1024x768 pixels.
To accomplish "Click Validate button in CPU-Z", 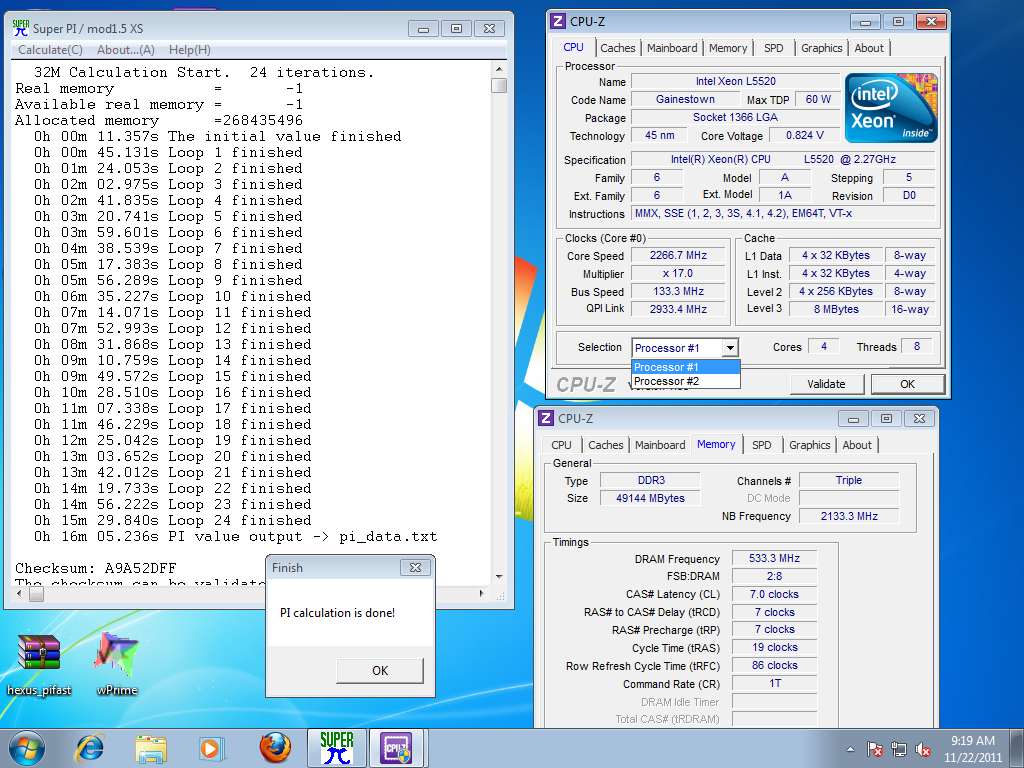I will [x=826, y=384].
